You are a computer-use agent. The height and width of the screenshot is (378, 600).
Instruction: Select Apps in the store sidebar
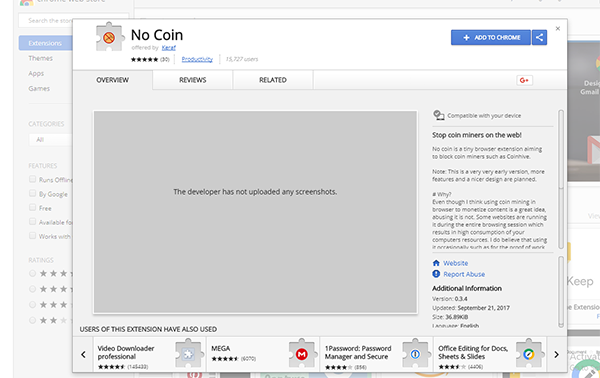(x=36, y=73)
